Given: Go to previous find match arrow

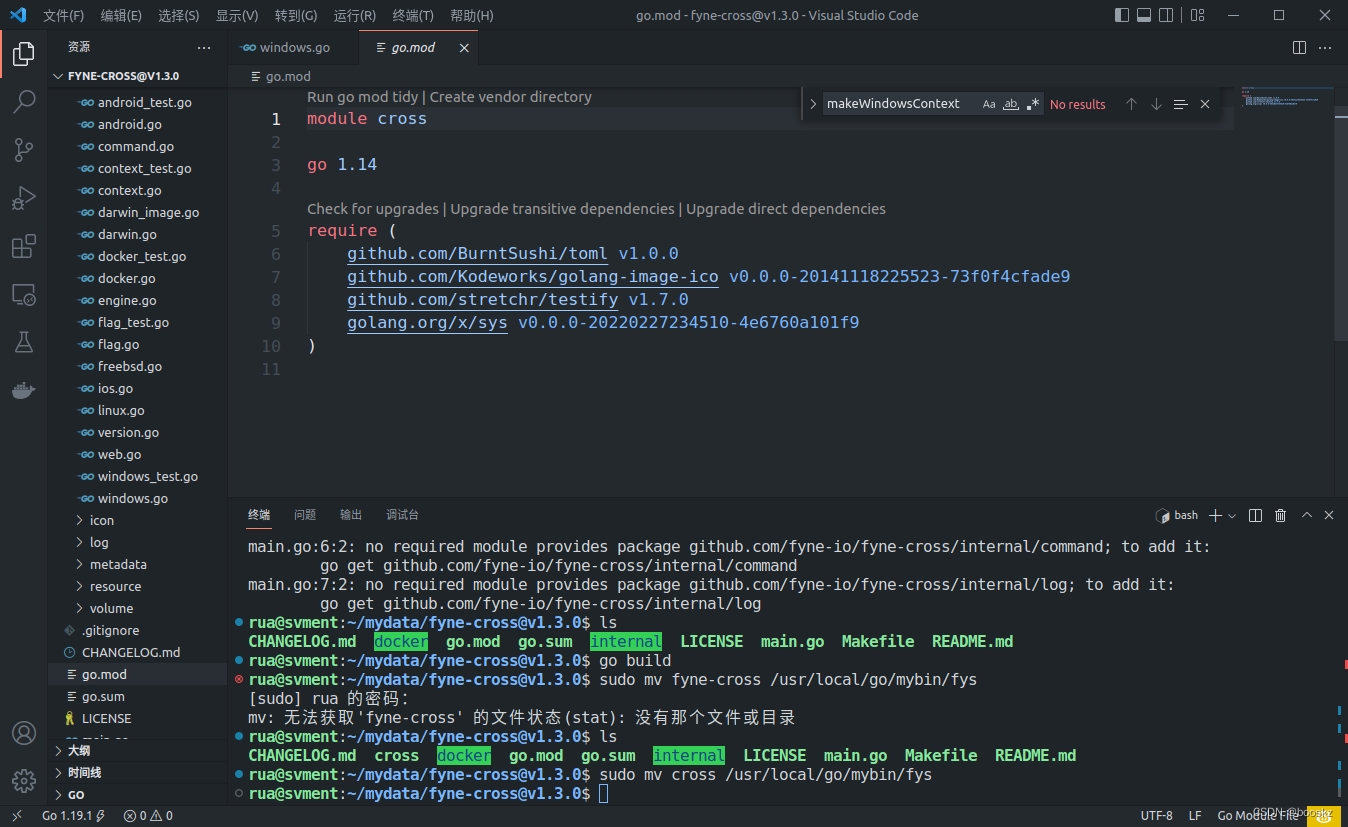Looking at the screenshot, I should click(x=1131, y=104).
